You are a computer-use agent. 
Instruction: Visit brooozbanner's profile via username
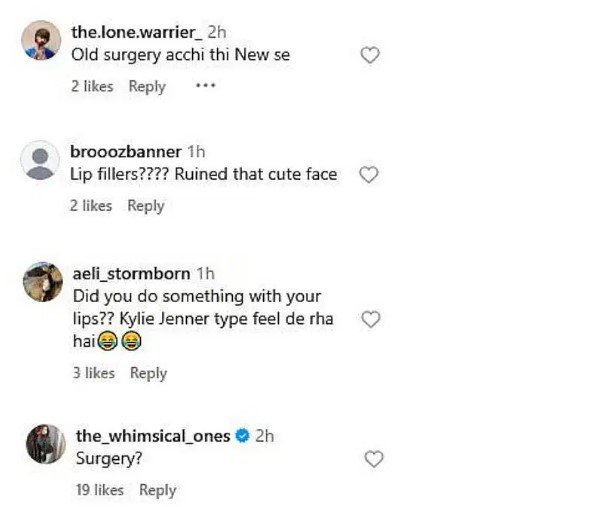pos(126,152)
